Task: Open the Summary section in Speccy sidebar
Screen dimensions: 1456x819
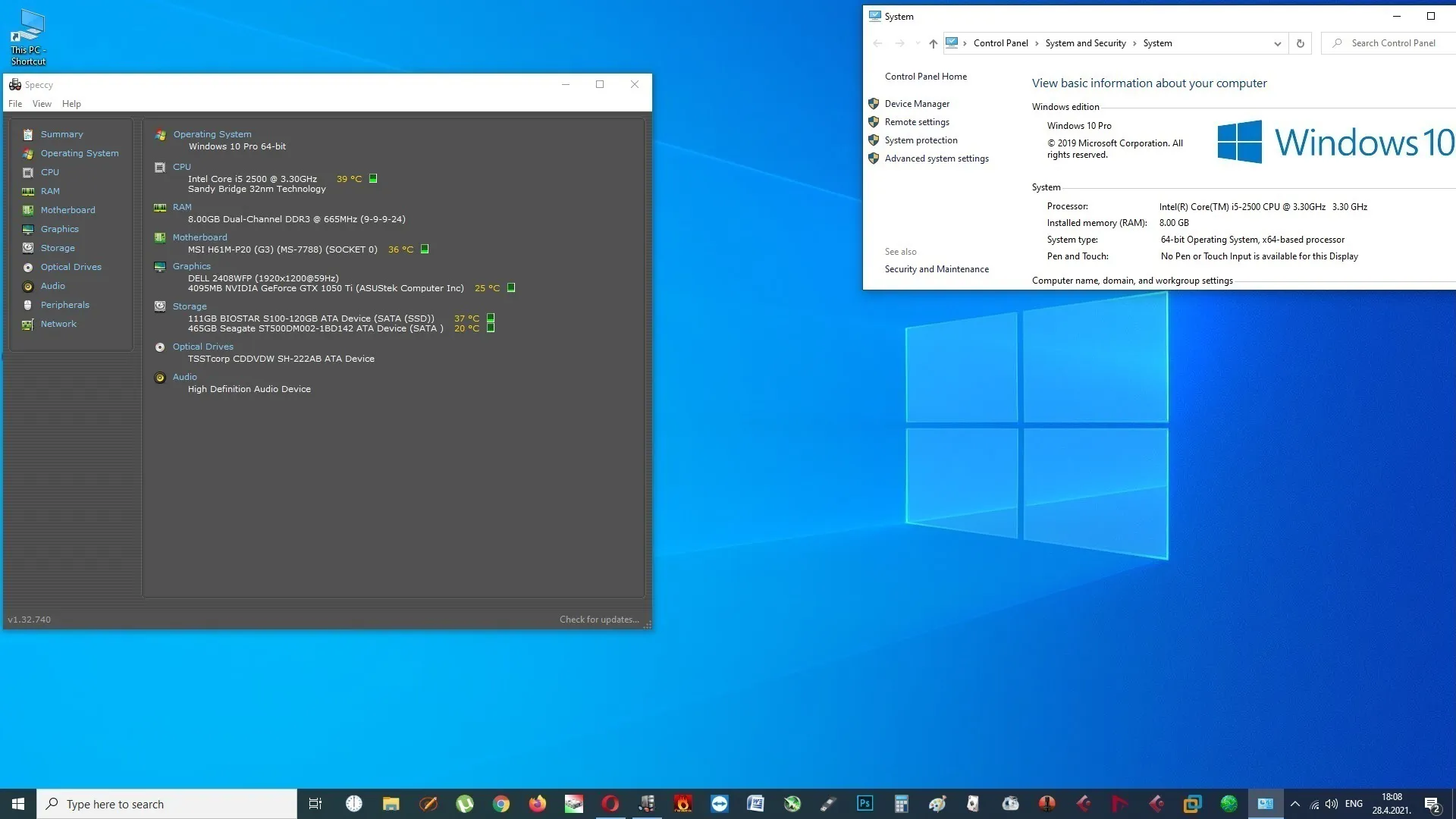Action: click(61, 134)
